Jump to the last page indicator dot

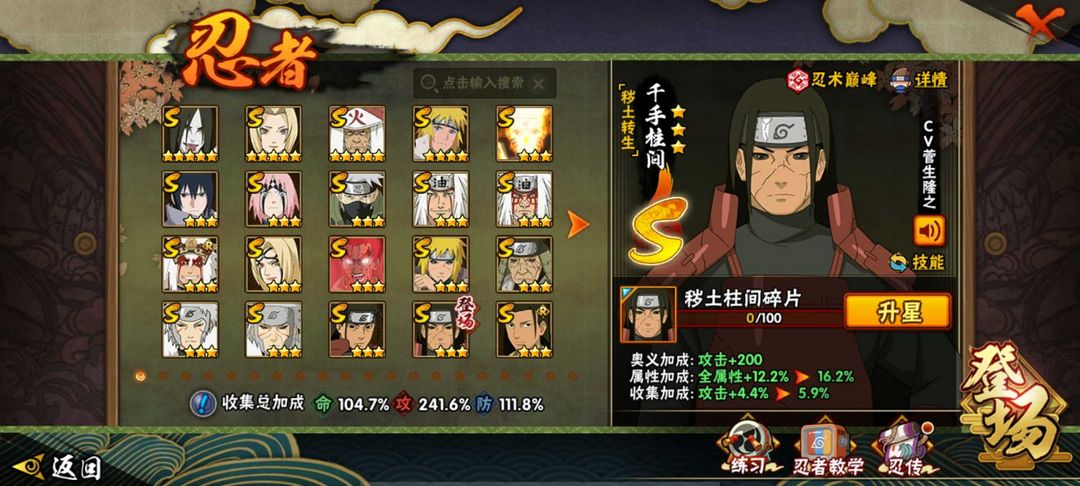(572, 376)
